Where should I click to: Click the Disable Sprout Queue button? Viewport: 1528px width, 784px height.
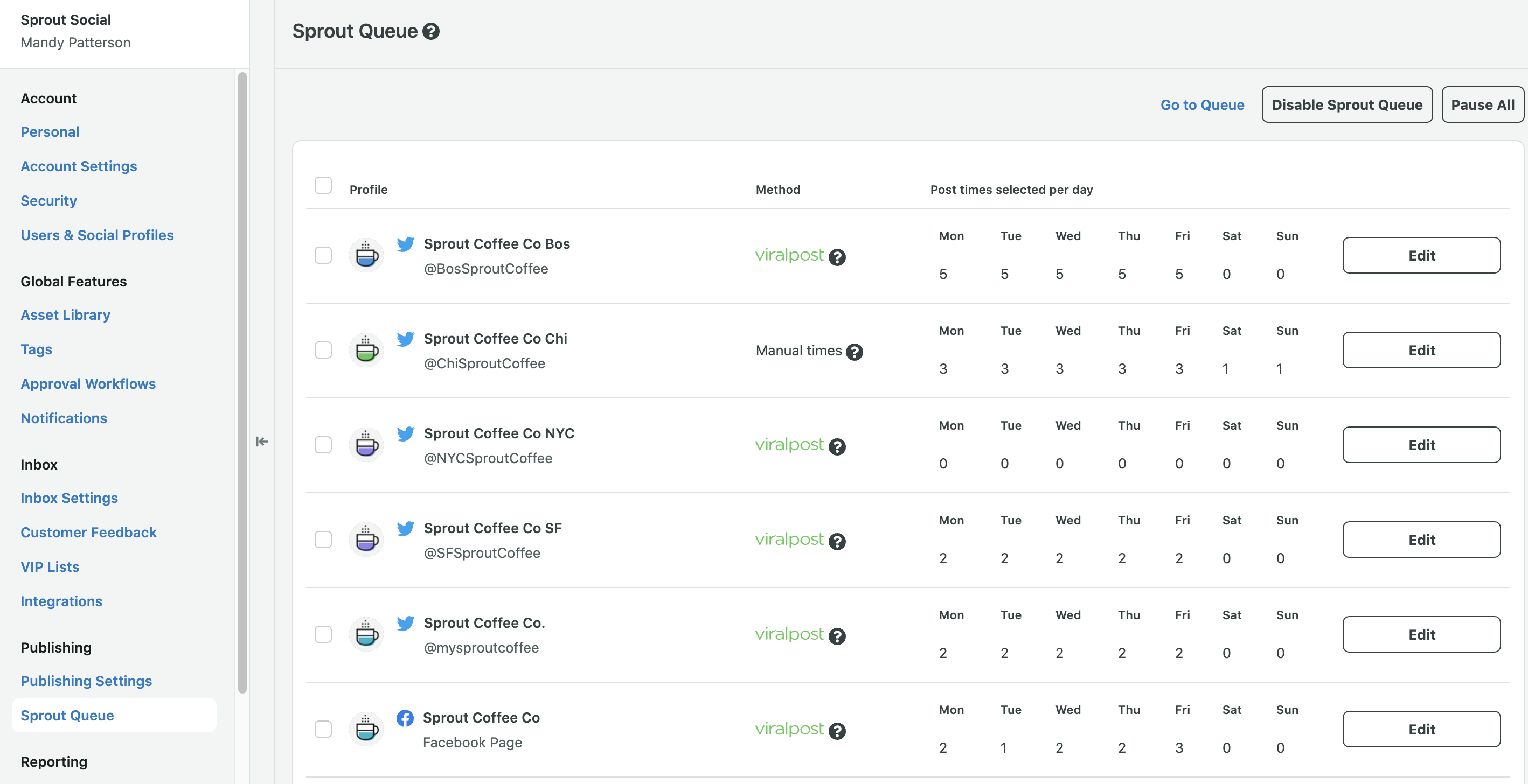pyautogui.click(x=1347, y=105)
